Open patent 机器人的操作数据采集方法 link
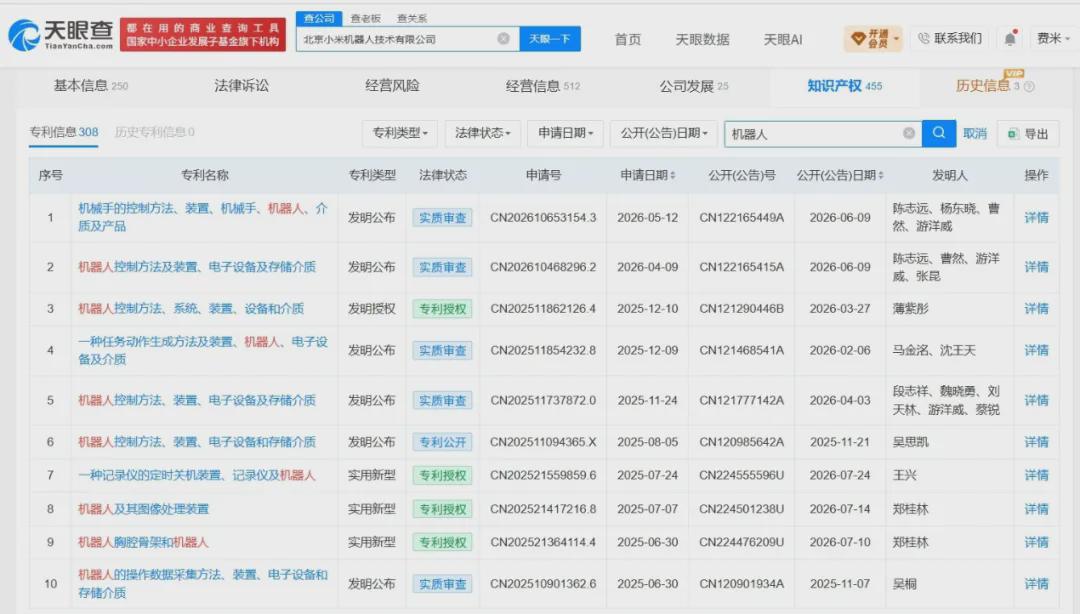 pos(202,584)
